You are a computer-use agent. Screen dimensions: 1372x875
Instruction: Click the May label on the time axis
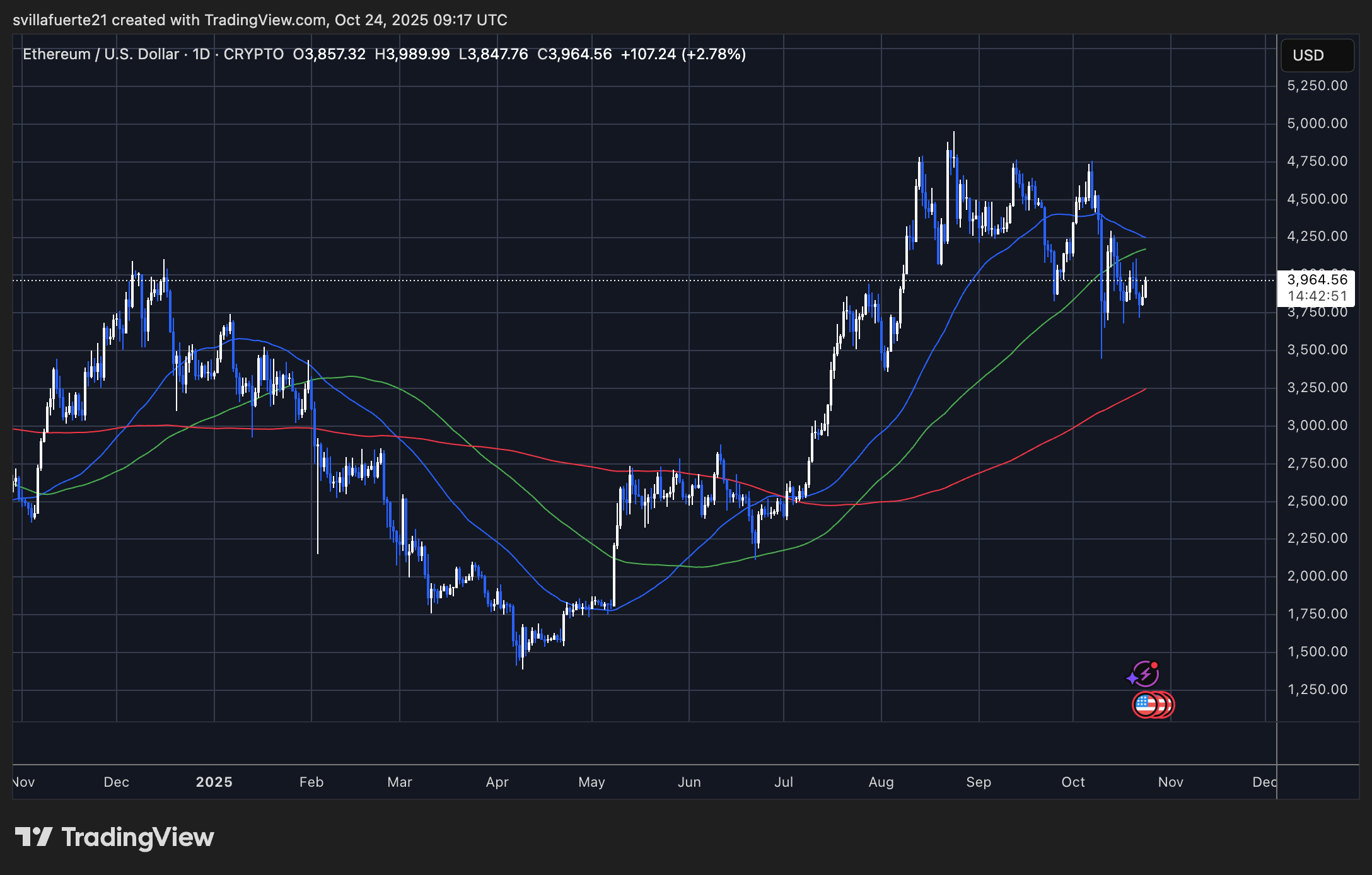click(591, 782)
